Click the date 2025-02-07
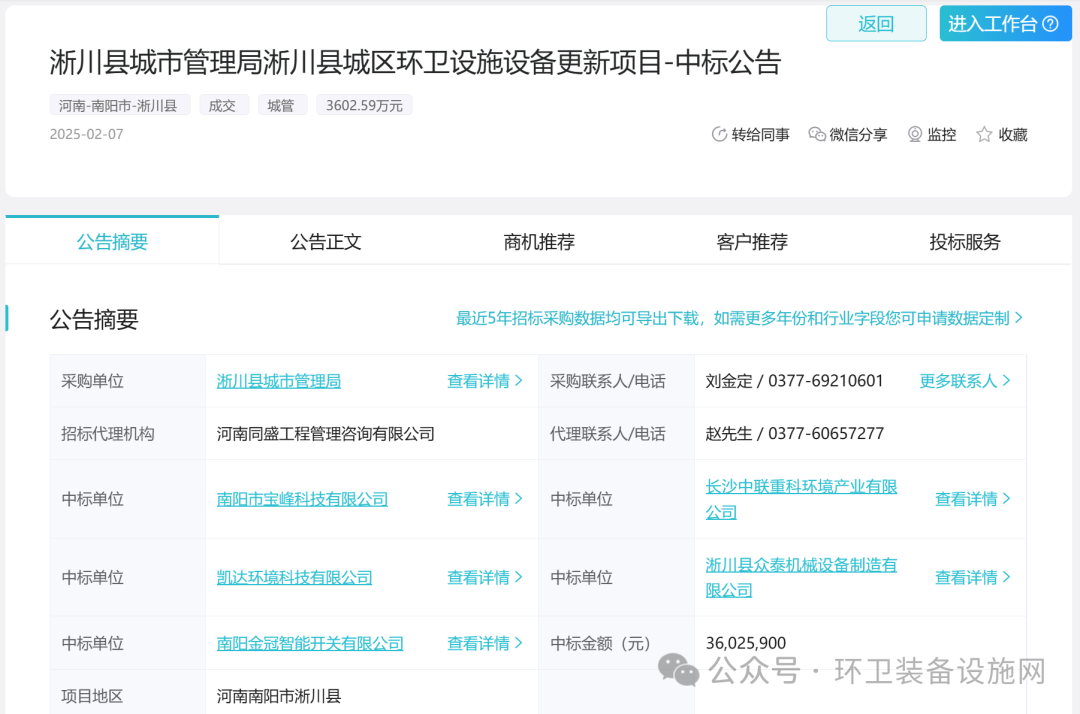Screen dimensions: 1080x714 coord(86,134)
